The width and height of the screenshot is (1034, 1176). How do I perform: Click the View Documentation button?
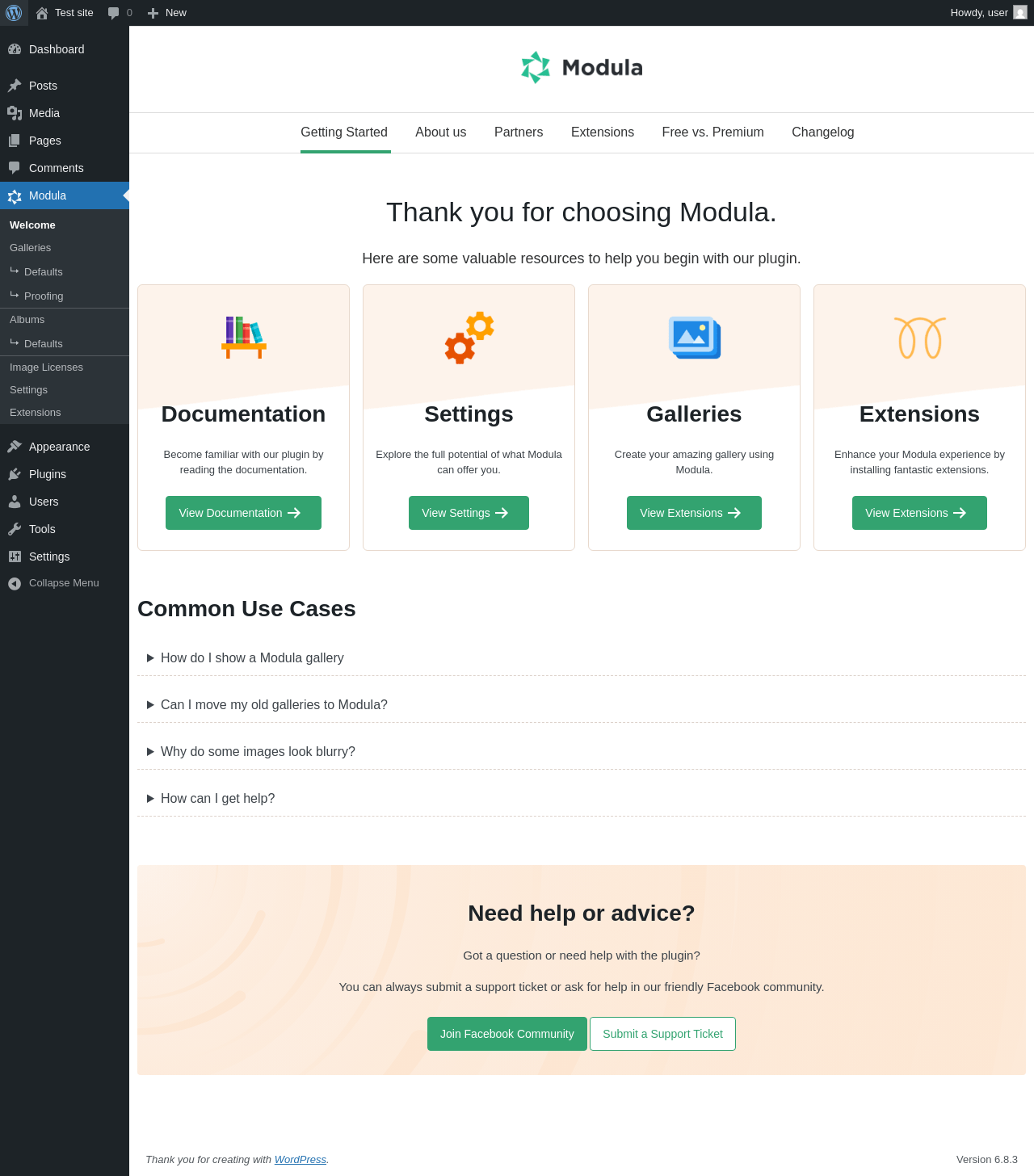(x=244, y=513)
